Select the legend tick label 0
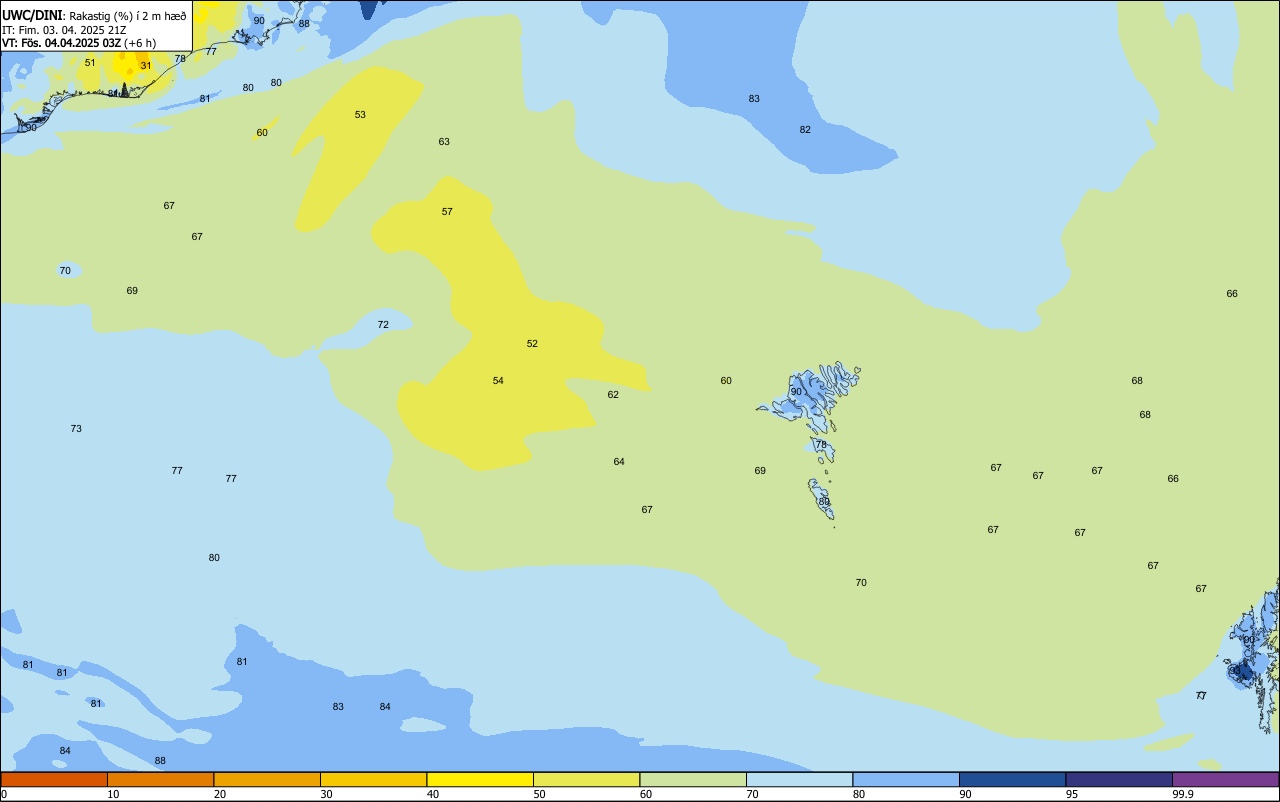 pyautogui.click(x=4, y=794)
